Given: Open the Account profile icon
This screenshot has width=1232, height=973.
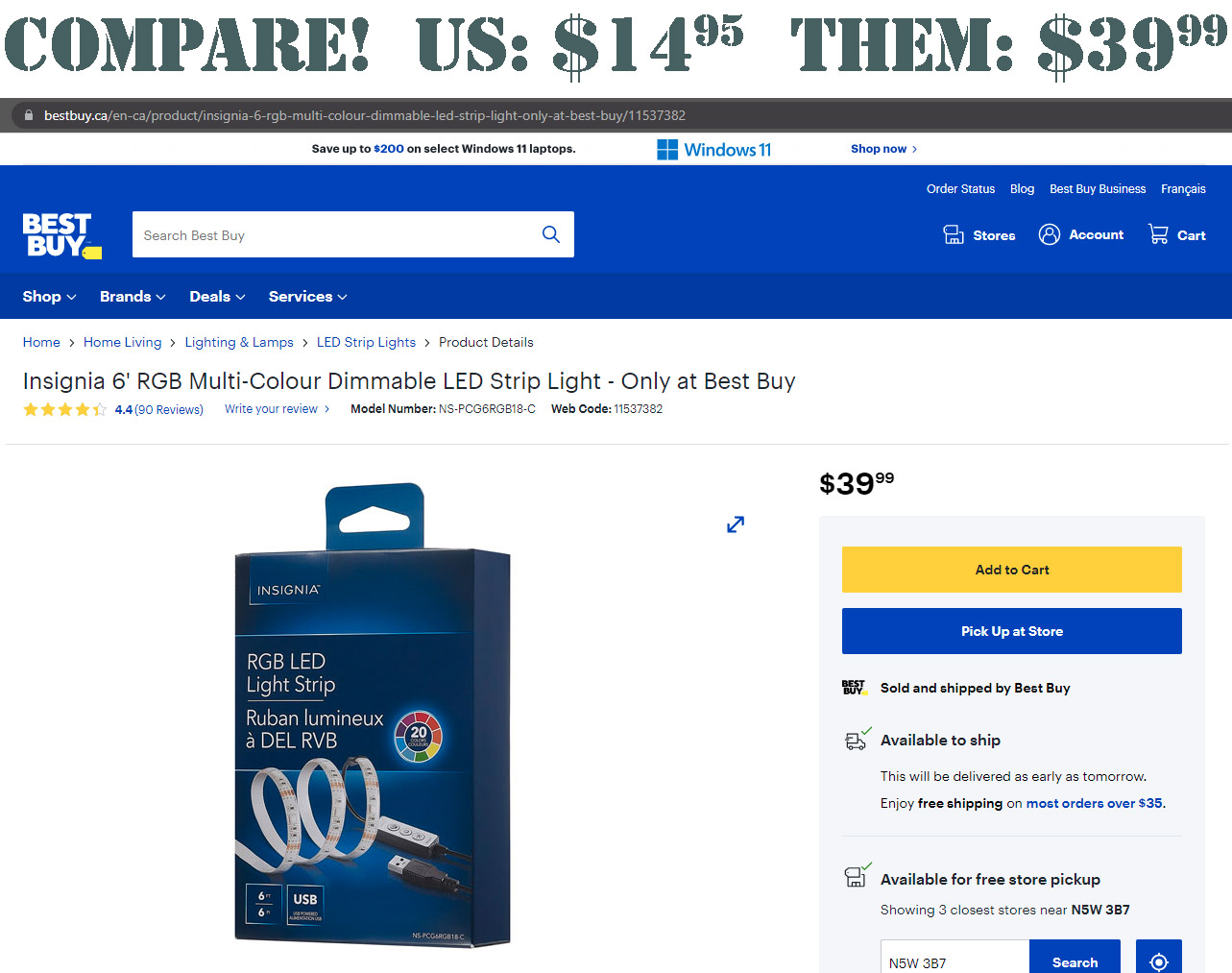Looking at the screenshot, I should (x=1050, y=234).
